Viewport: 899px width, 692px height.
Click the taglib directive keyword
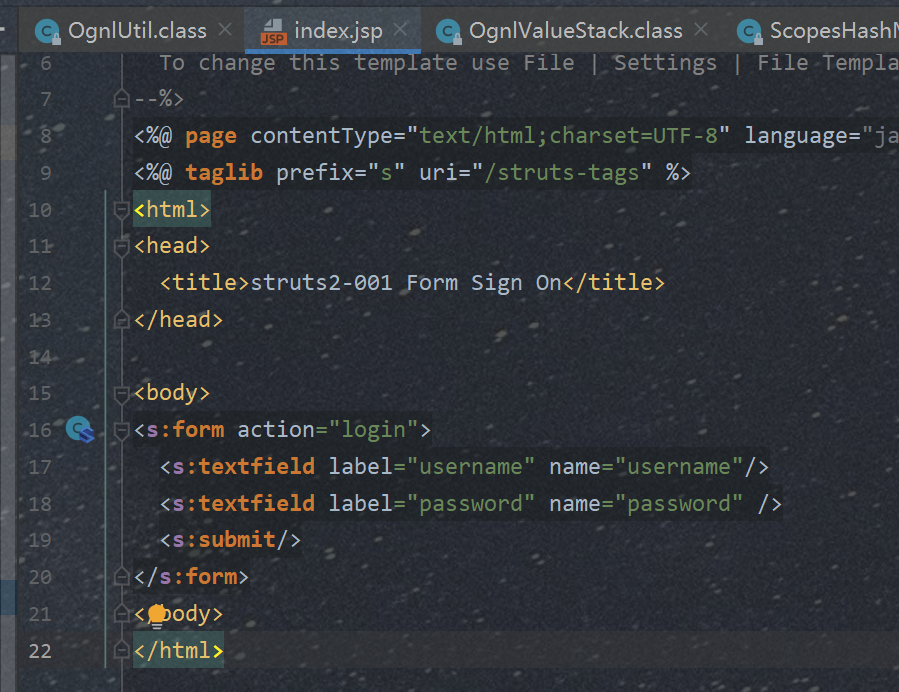pyautogui.click(x=224, y=173)
